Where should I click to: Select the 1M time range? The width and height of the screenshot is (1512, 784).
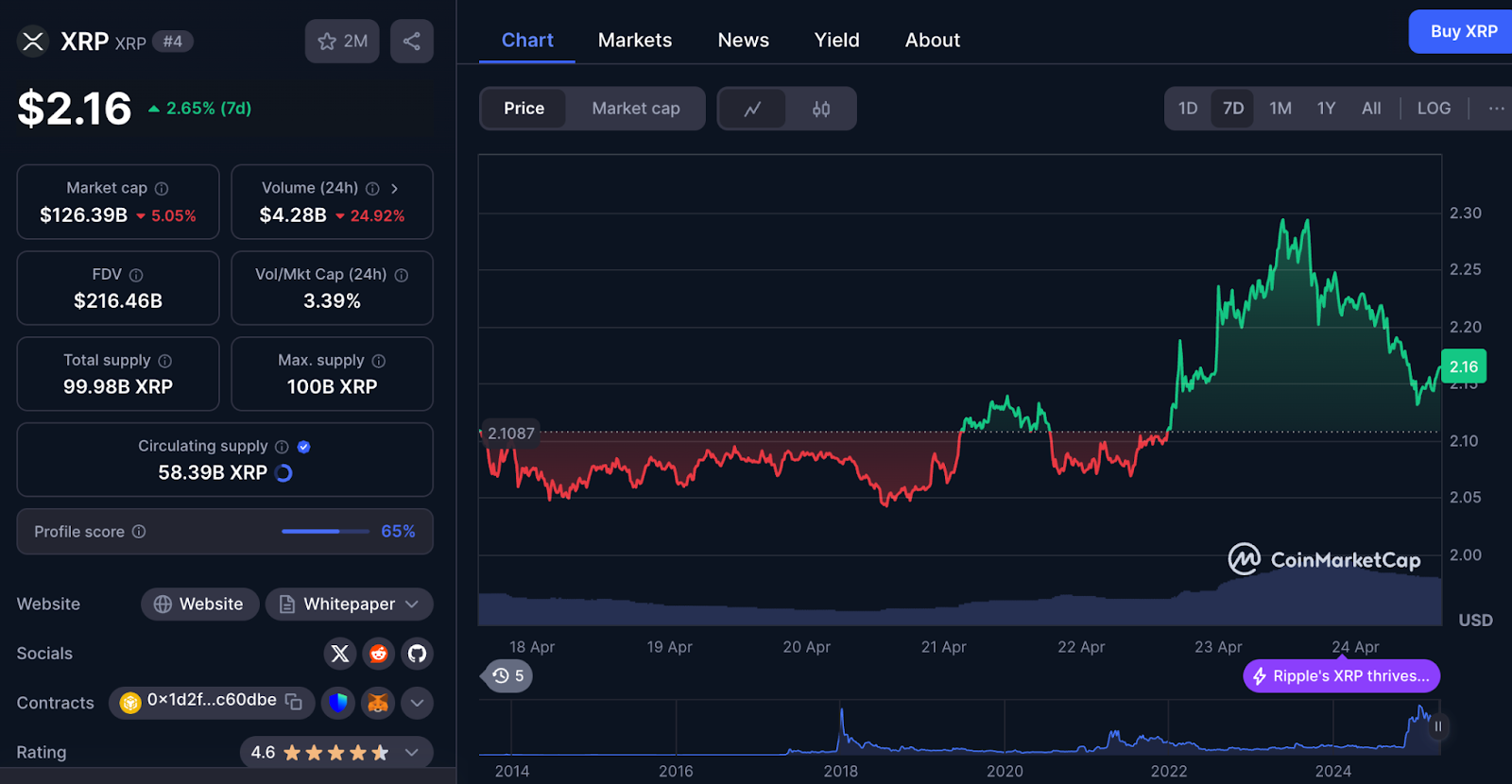pos(1280,109)
